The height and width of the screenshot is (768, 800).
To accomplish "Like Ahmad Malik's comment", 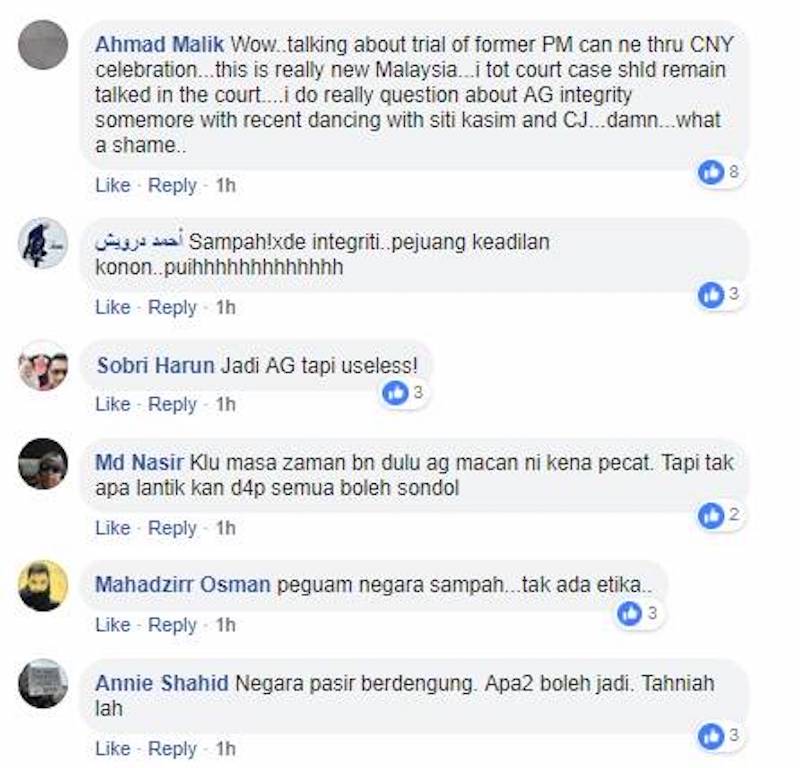I will (x=113, y=185).
